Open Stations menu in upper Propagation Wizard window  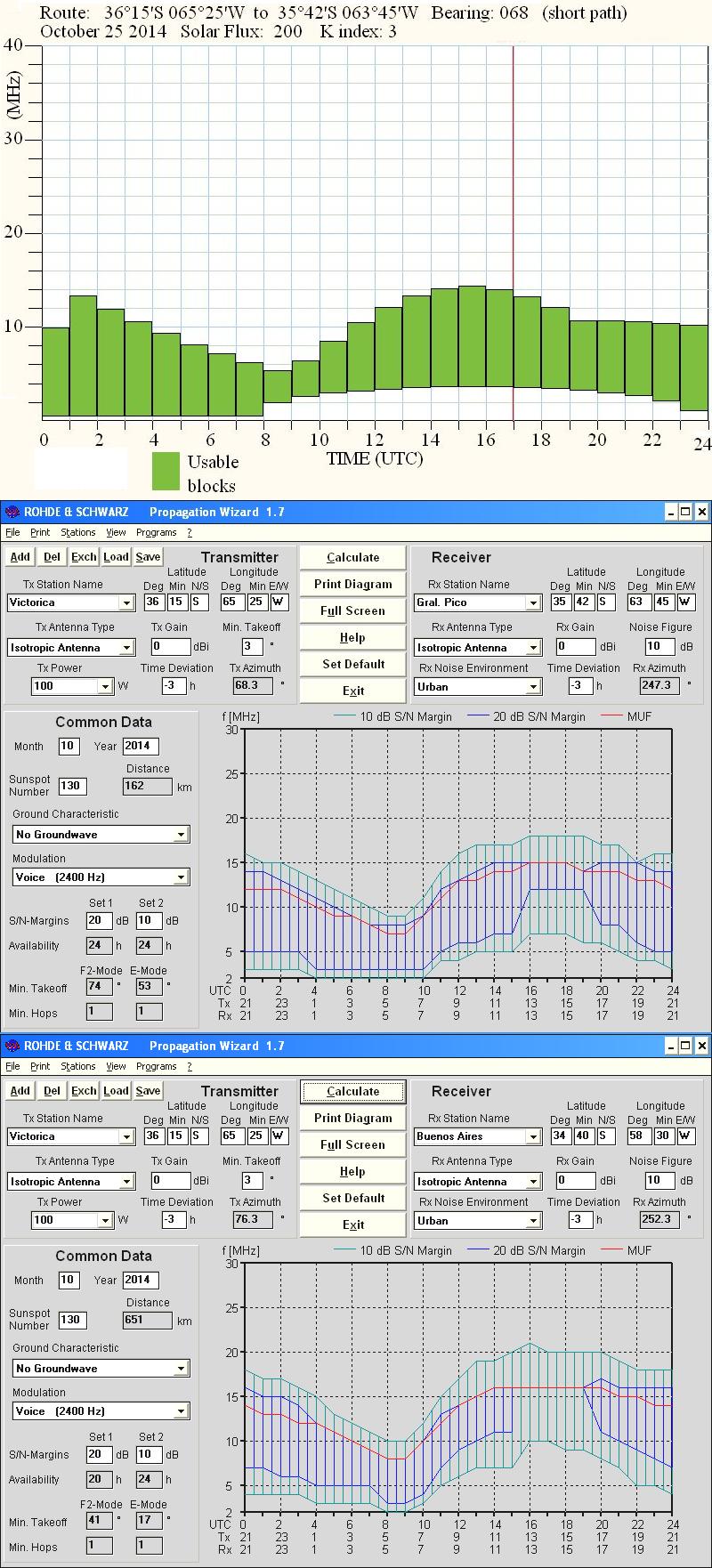click(x=78, y=532)
